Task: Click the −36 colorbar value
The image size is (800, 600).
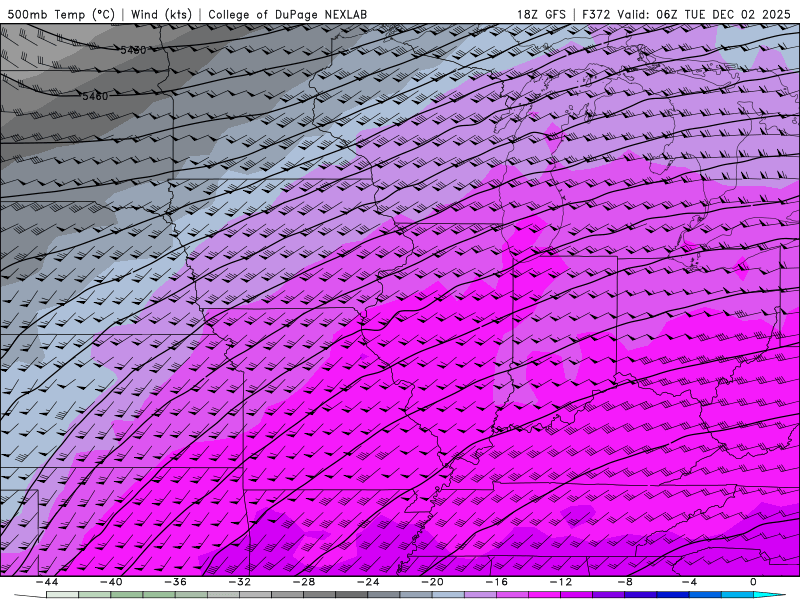Action: point(176,582)
